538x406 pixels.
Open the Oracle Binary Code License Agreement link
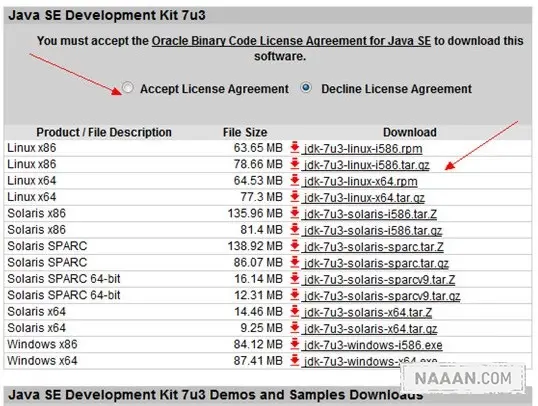point(291,41)
